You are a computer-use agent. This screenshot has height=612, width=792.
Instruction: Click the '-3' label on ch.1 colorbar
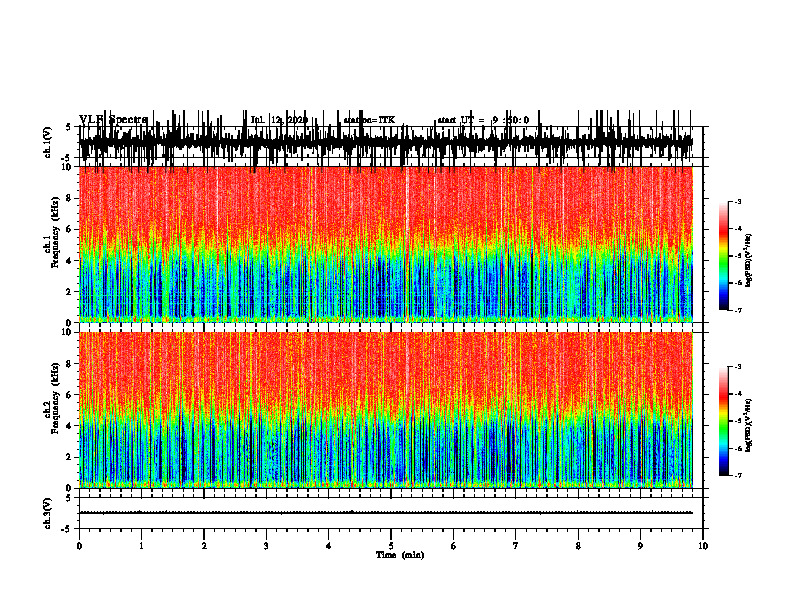click(x=737, y=202)
